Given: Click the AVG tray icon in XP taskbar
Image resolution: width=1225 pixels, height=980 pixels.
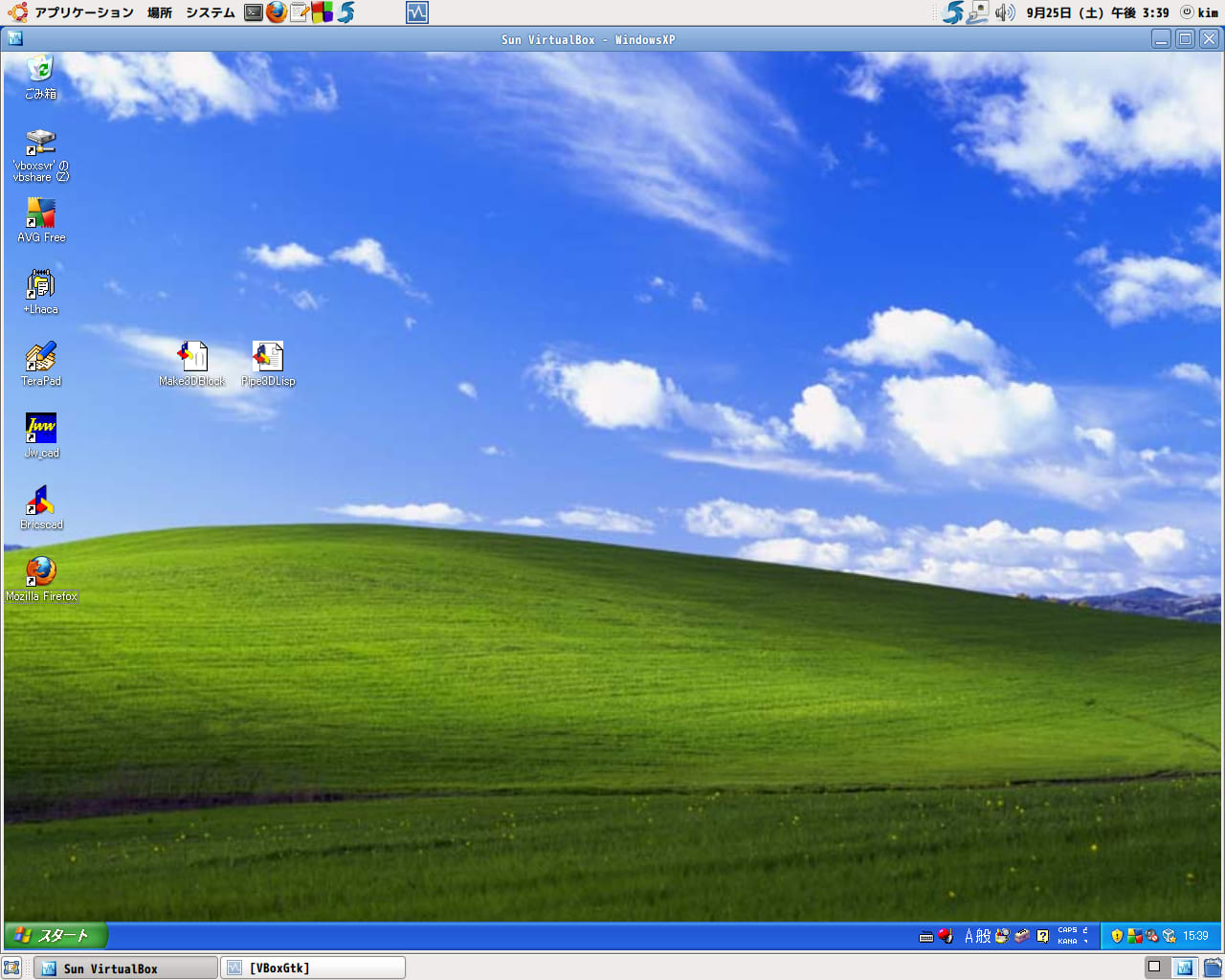Looking at the screenshot, I should [1134, 936].
